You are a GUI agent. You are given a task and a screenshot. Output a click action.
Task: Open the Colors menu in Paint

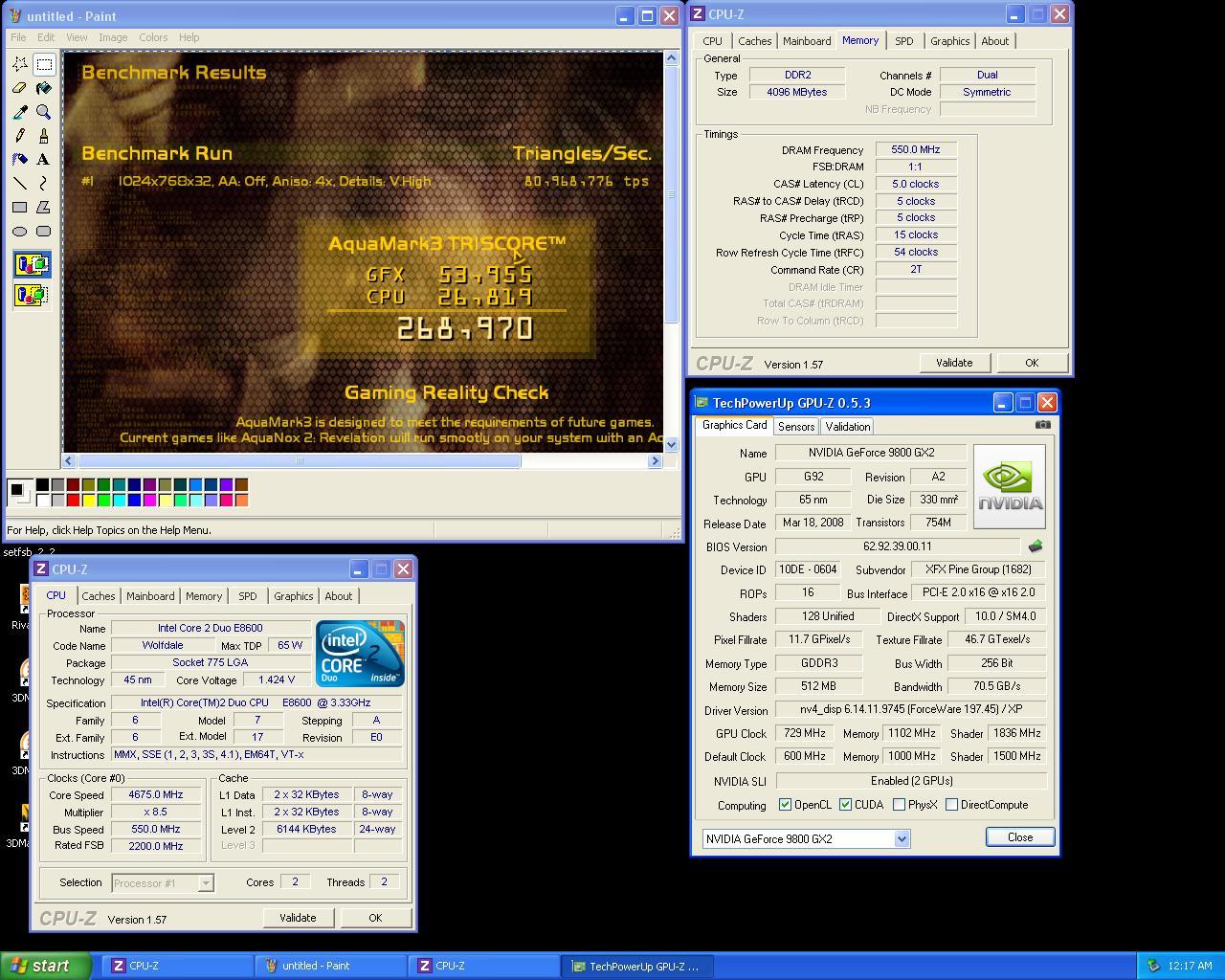[x=153, y=37]
